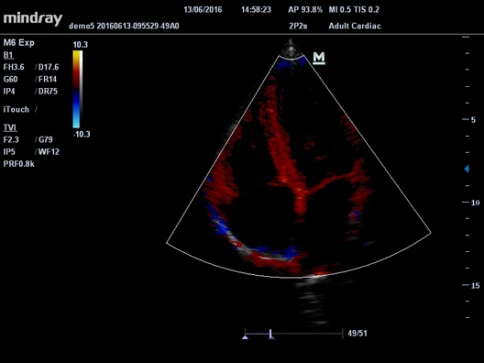Click the WF12 wall filter parameter

pos(49,152)
